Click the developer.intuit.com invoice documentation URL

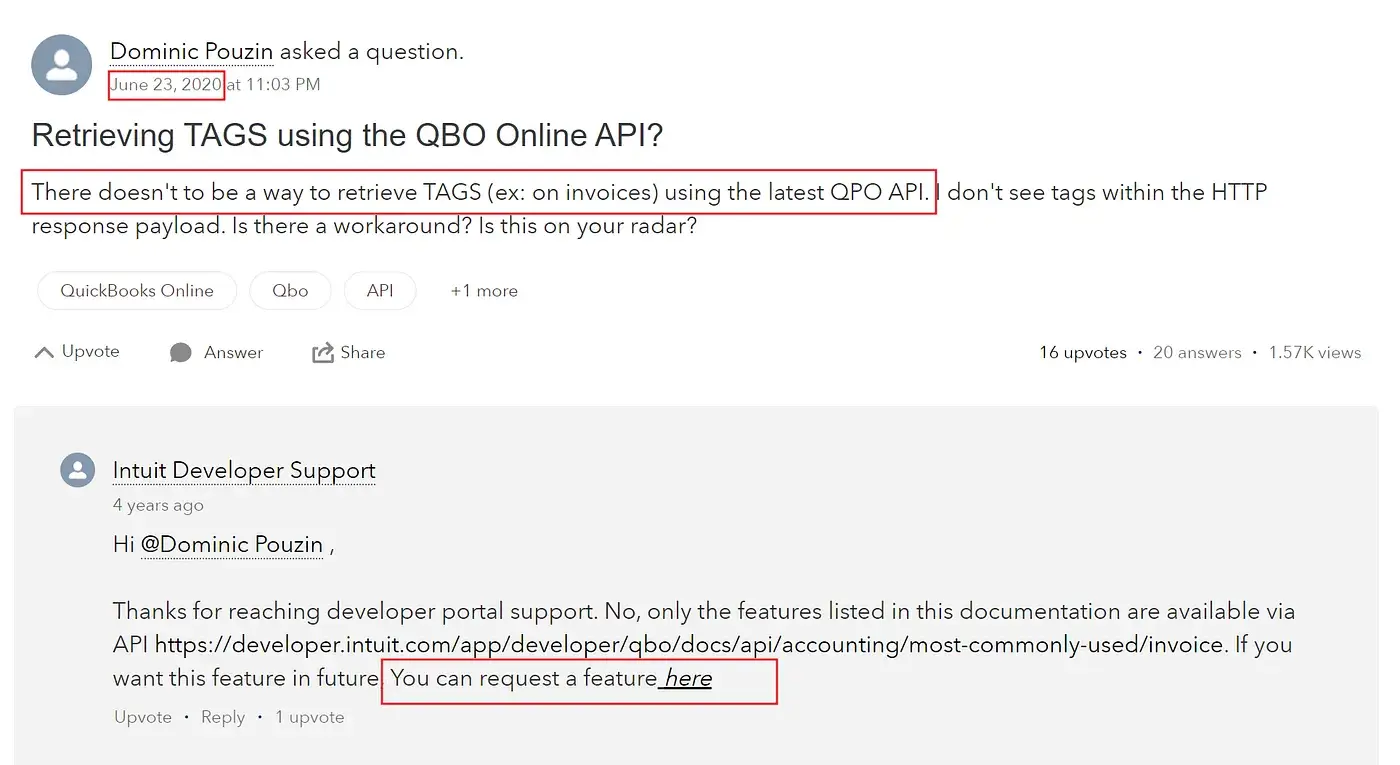click(x=690, y=645)
